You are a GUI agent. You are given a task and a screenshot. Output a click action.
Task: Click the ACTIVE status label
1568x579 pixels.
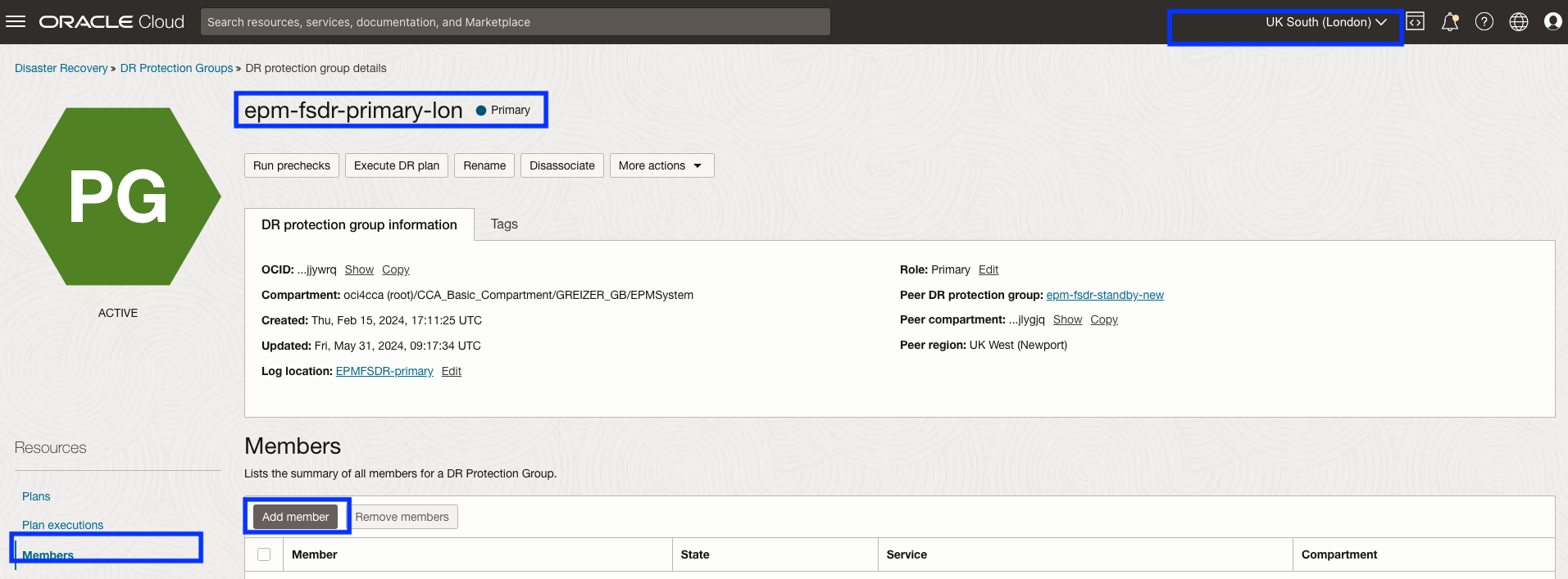118,313
